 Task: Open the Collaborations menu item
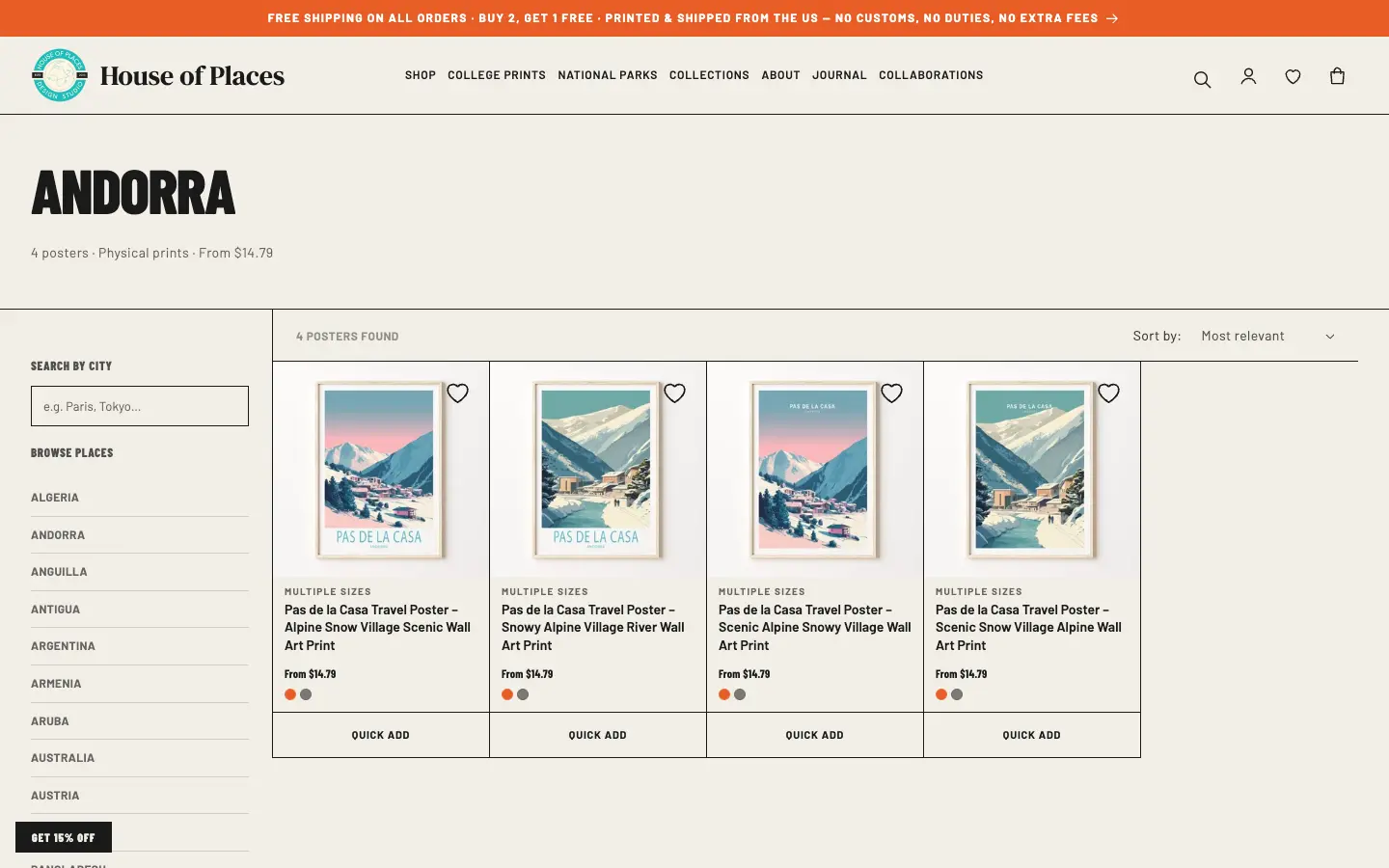[931, 75]
